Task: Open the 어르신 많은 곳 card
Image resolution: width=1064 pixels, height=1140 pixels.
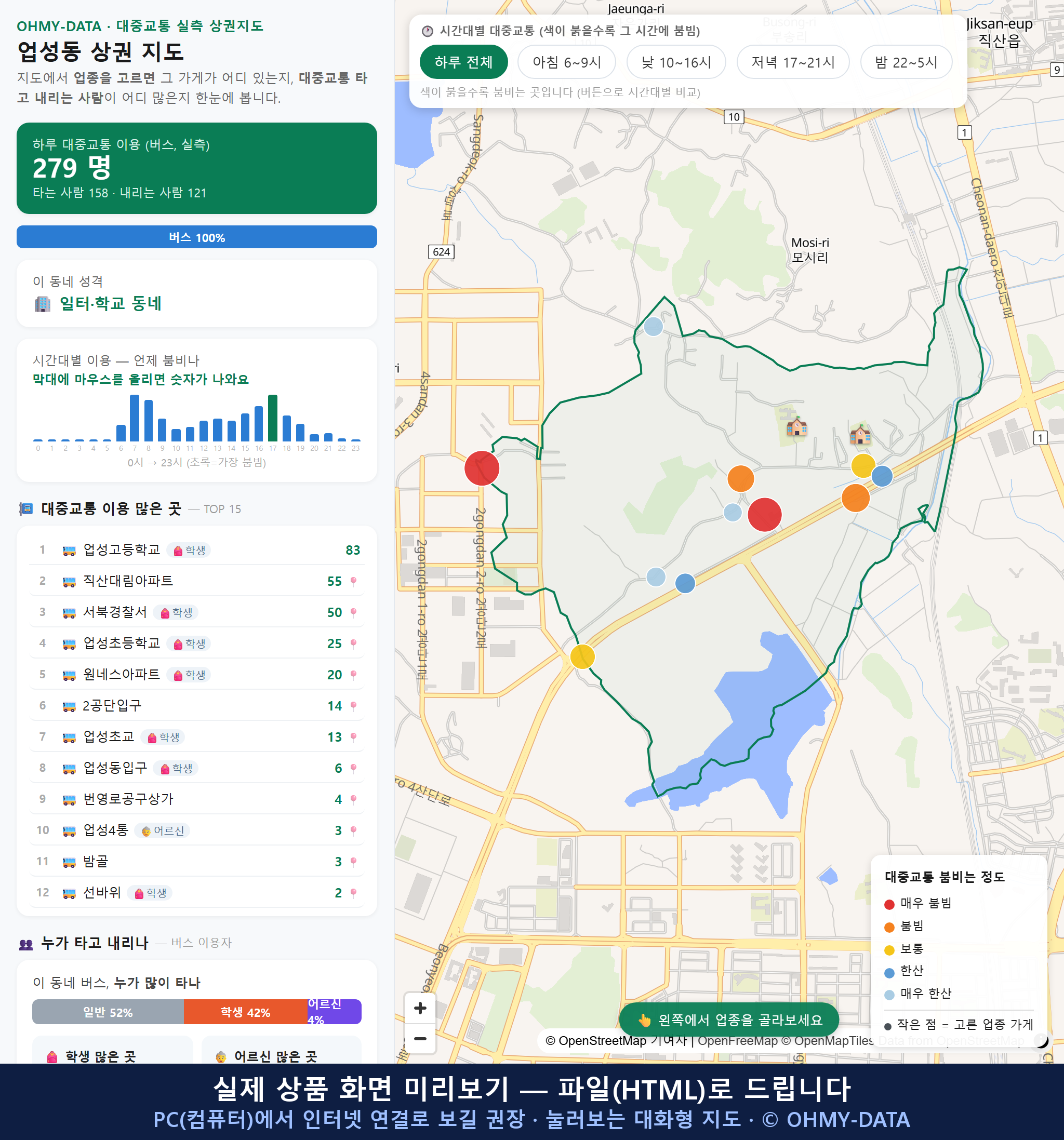Action: coord(282,1051)
